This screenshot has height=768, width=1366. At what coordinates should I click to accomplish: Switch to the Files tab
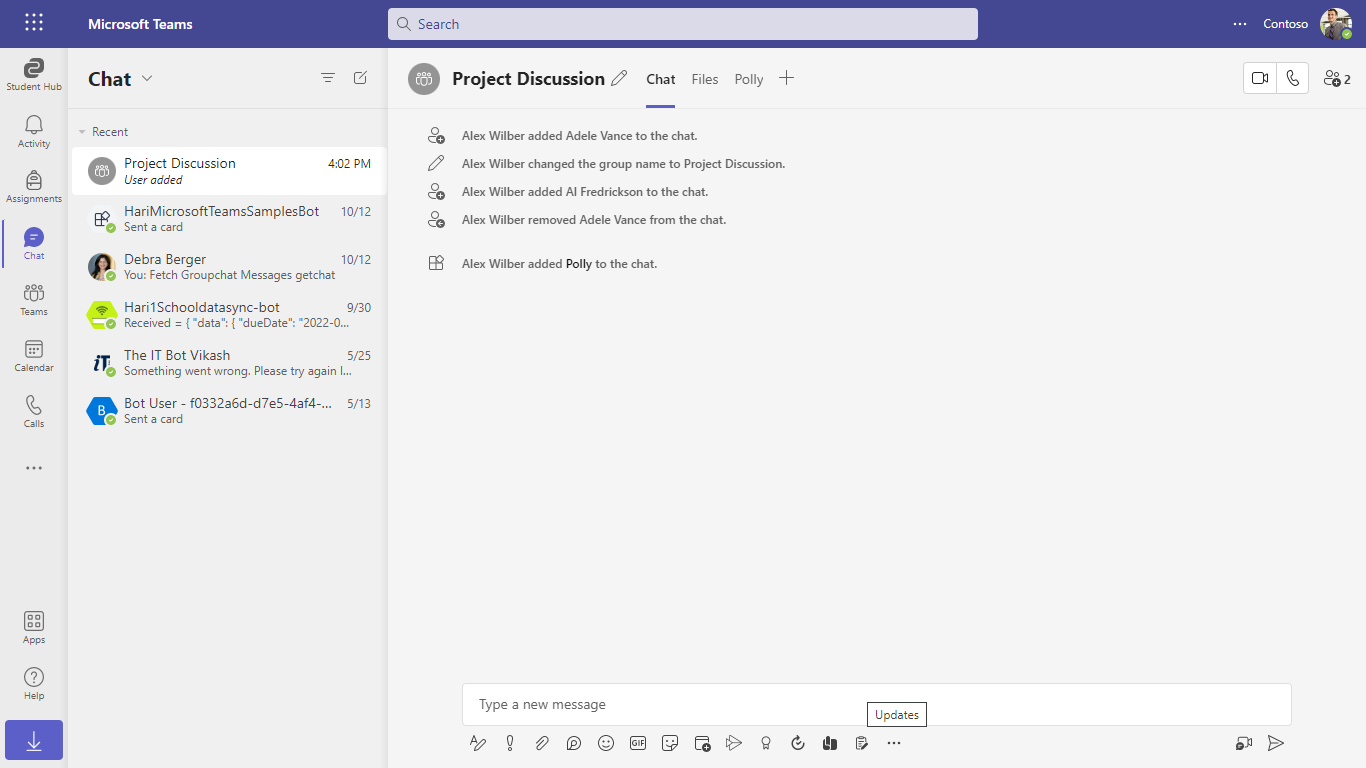pos(705,79)
